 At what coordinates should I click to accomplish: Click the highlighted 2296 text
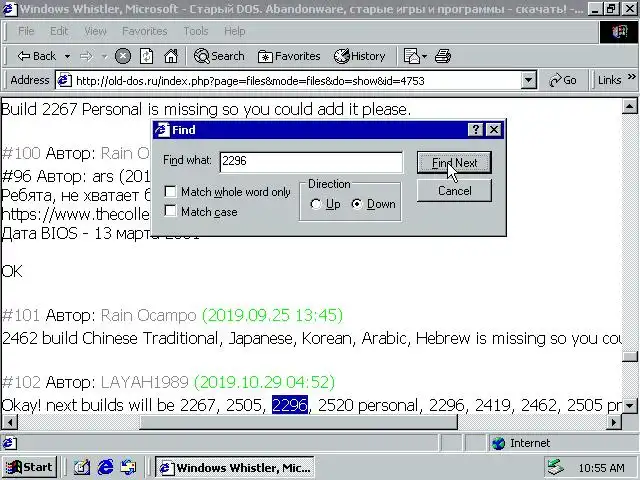tap(290, 405)
